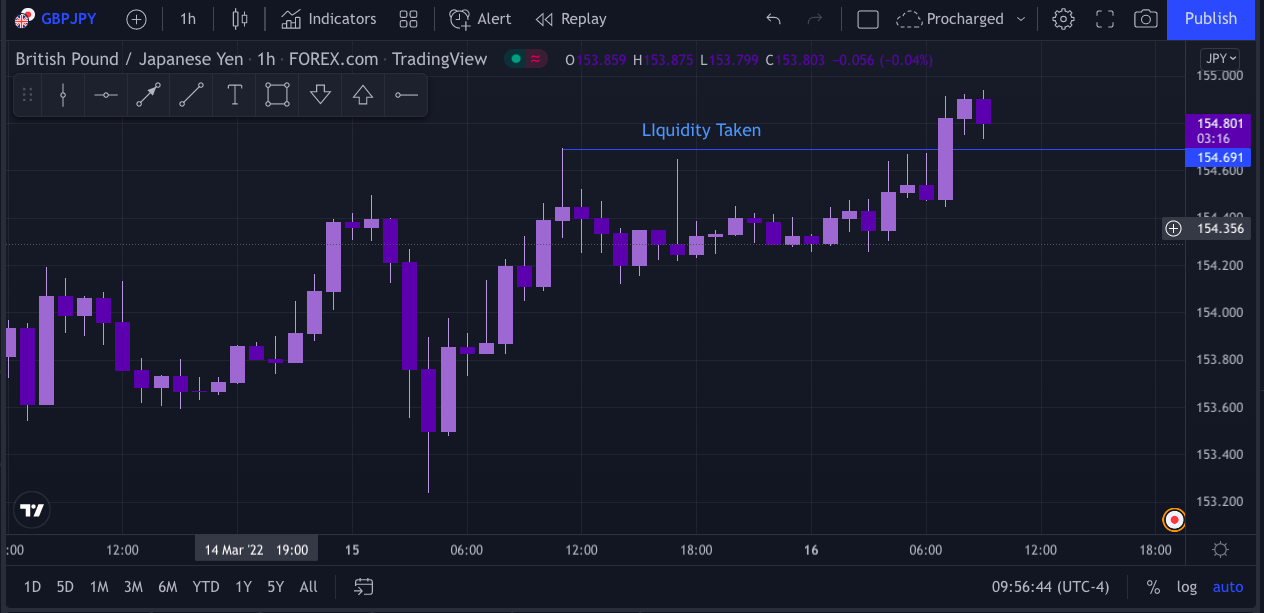Expand the Procharged layout menu
This screenshot has height=613, width=1264.
1021,19
